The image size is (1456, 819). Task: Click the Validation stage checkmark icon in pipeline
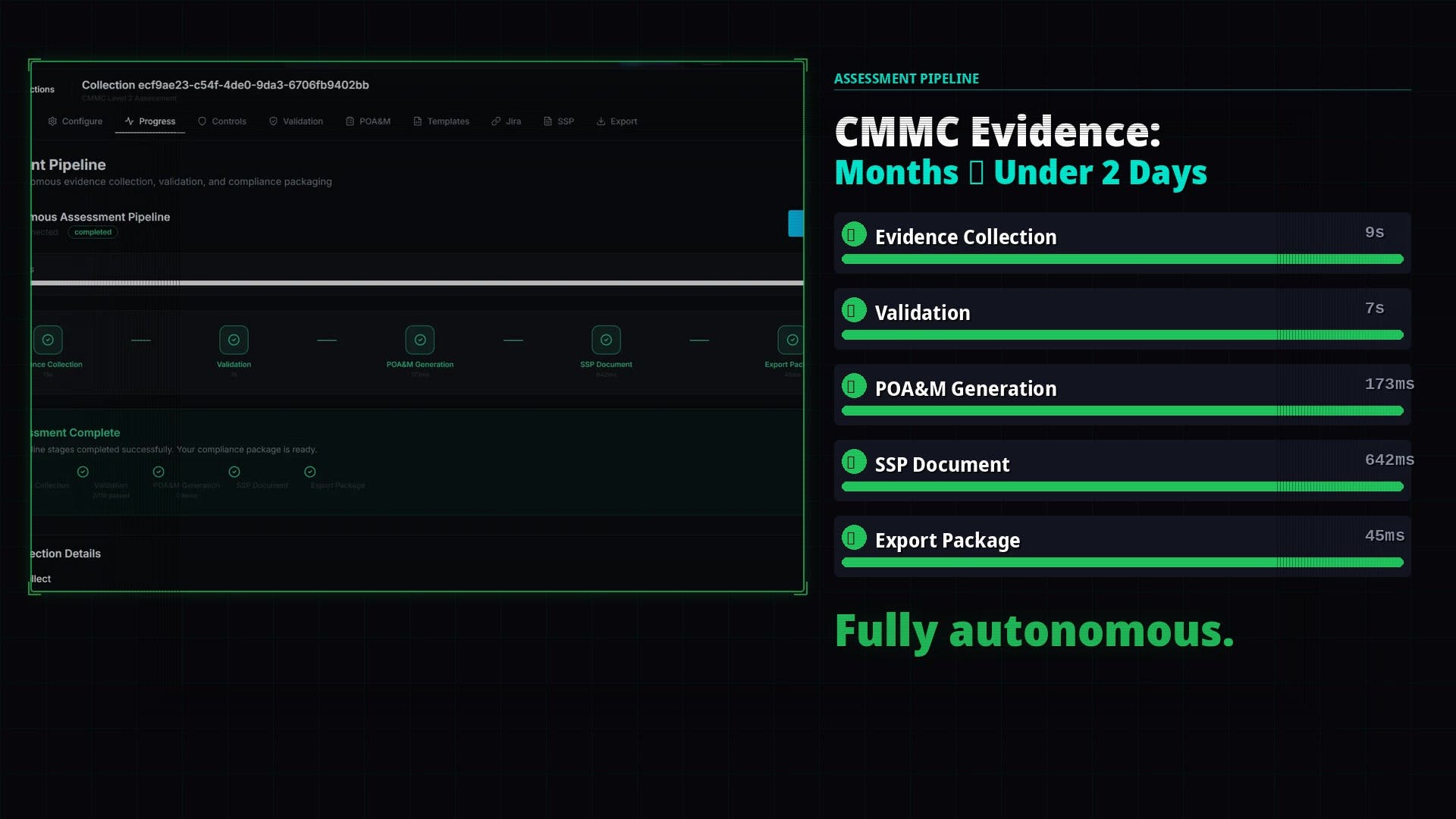(x=234, y=340)
